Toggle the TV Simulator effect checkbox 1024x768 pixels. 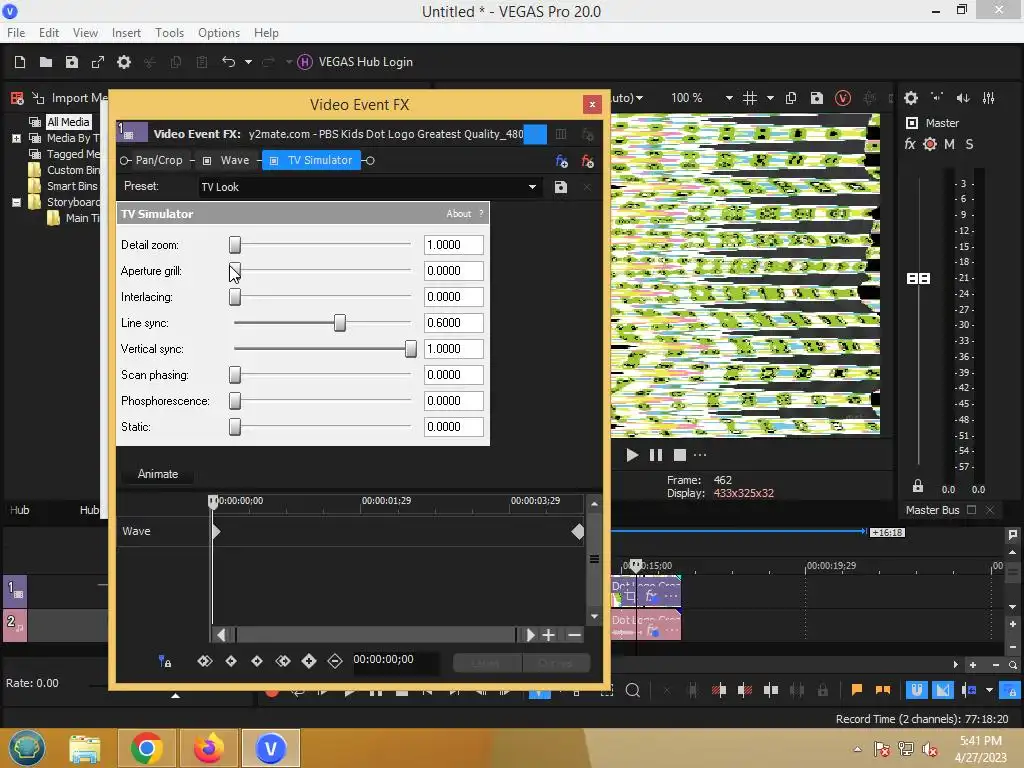tap(274, 161)
